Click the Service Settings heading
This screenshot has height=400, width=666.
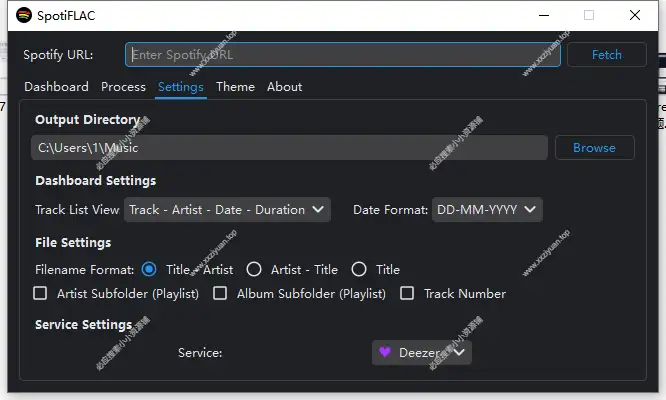[x=84, y=324]
